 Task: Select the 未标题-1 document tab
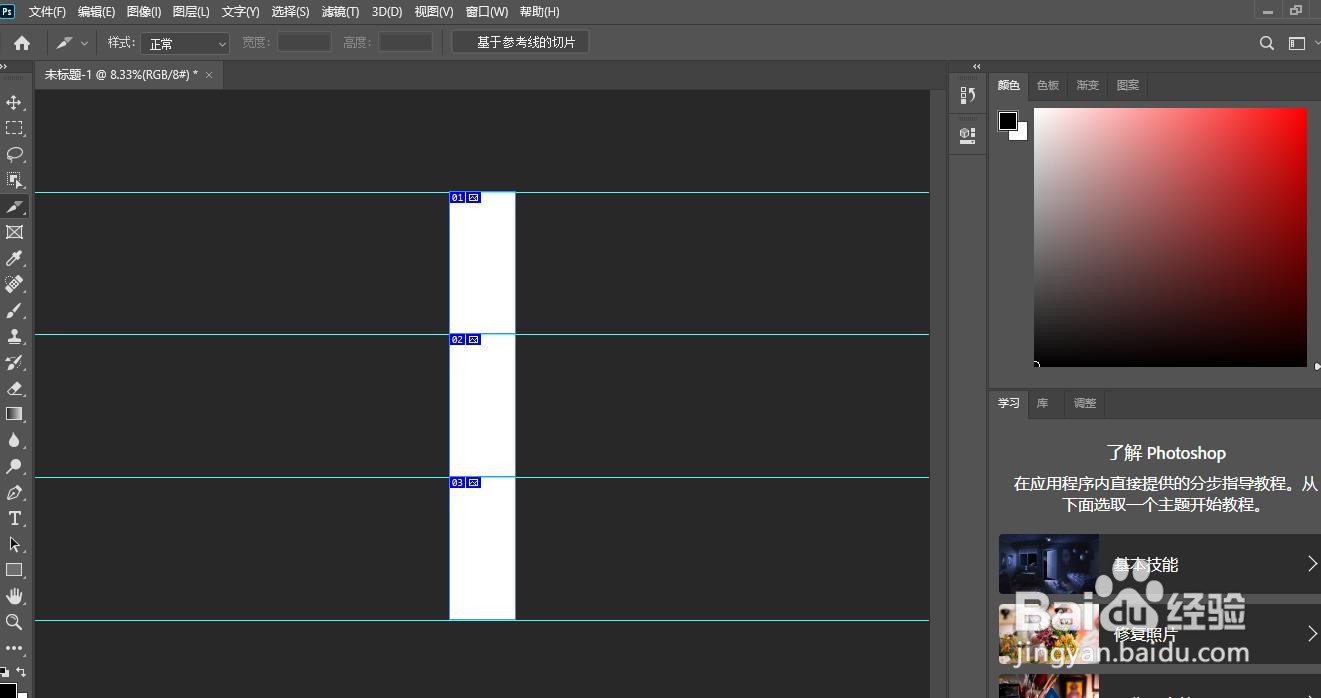(120, 75)
